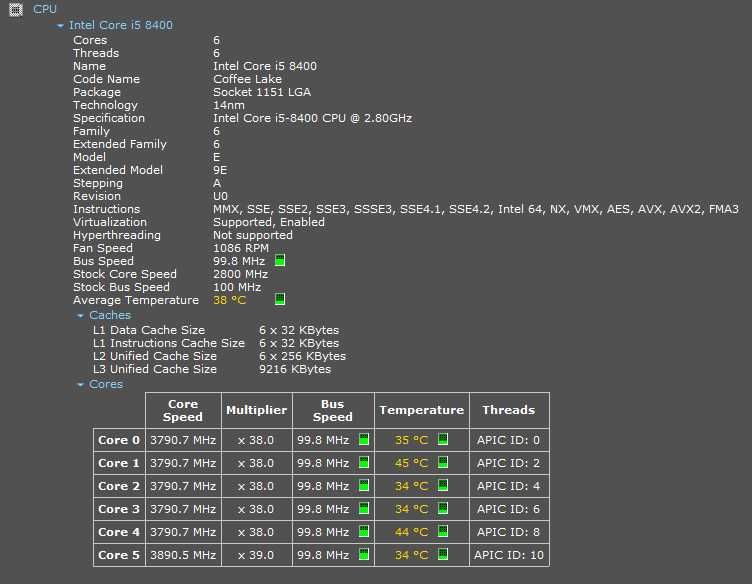Click the Intel Core i5 8400 link text

(120, 25)
